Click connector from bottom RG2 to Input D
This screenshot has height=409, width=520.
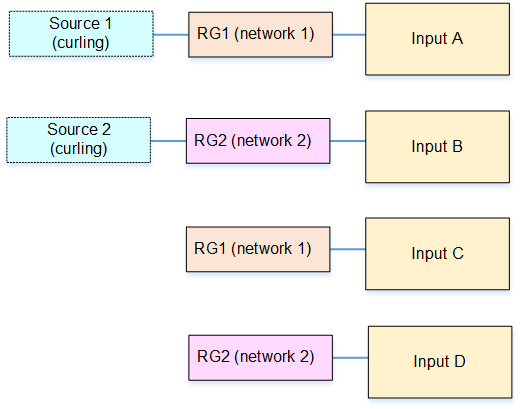[x=350, y=358]
